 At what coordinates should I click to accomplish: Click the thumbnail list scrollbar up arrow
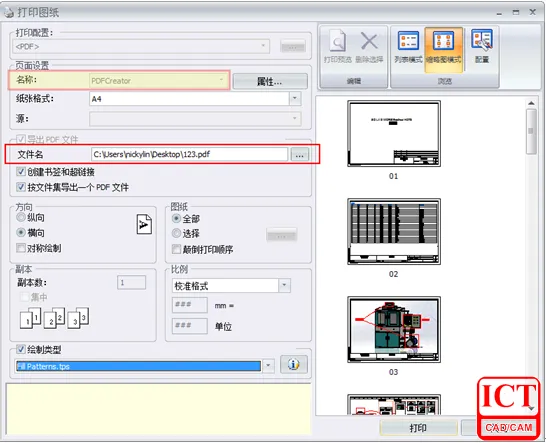point(531,103)
